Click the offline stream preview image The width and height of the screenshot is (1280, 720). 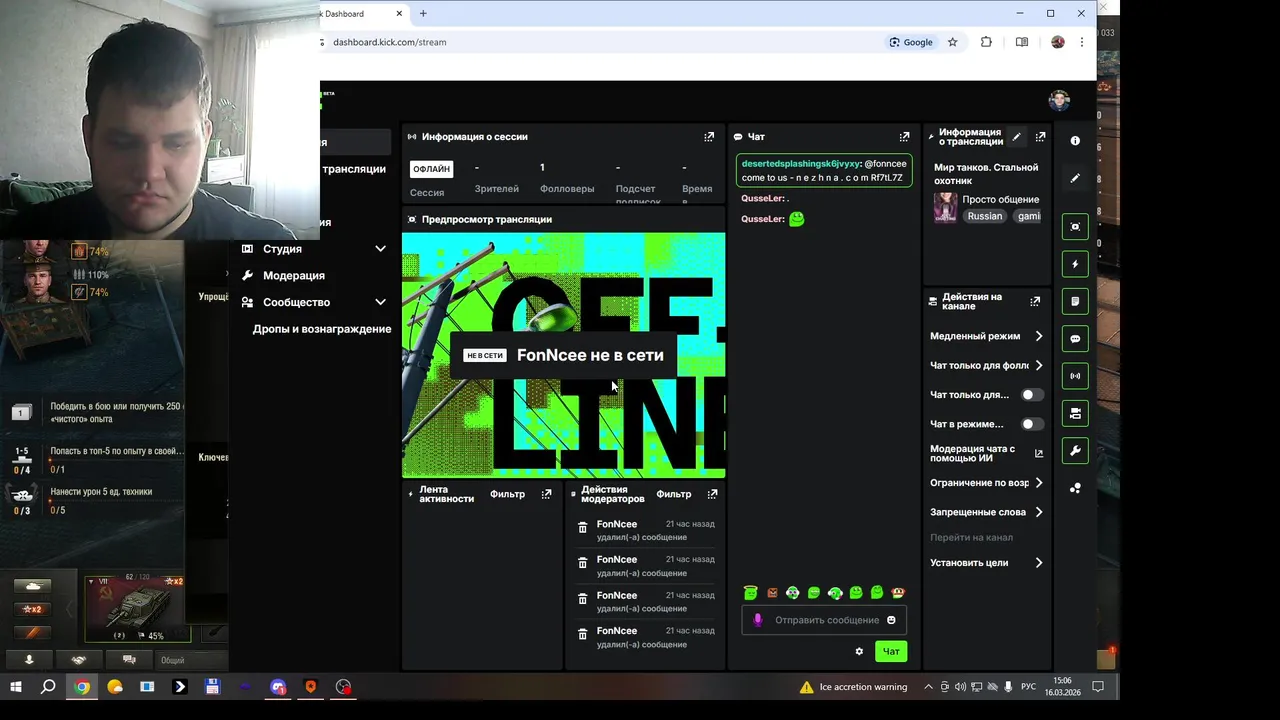(x=563, y=356)
